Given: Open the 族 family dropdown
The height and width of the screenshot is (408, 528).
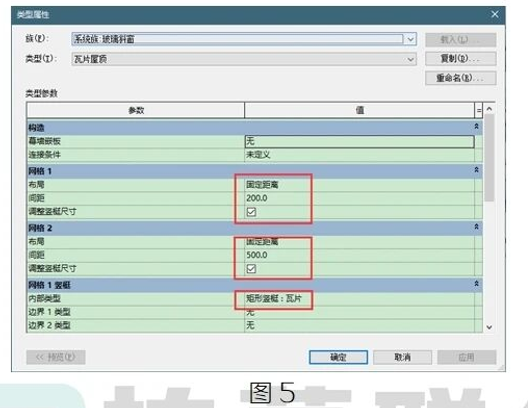Looking at the screenshot, I should 410,39.
